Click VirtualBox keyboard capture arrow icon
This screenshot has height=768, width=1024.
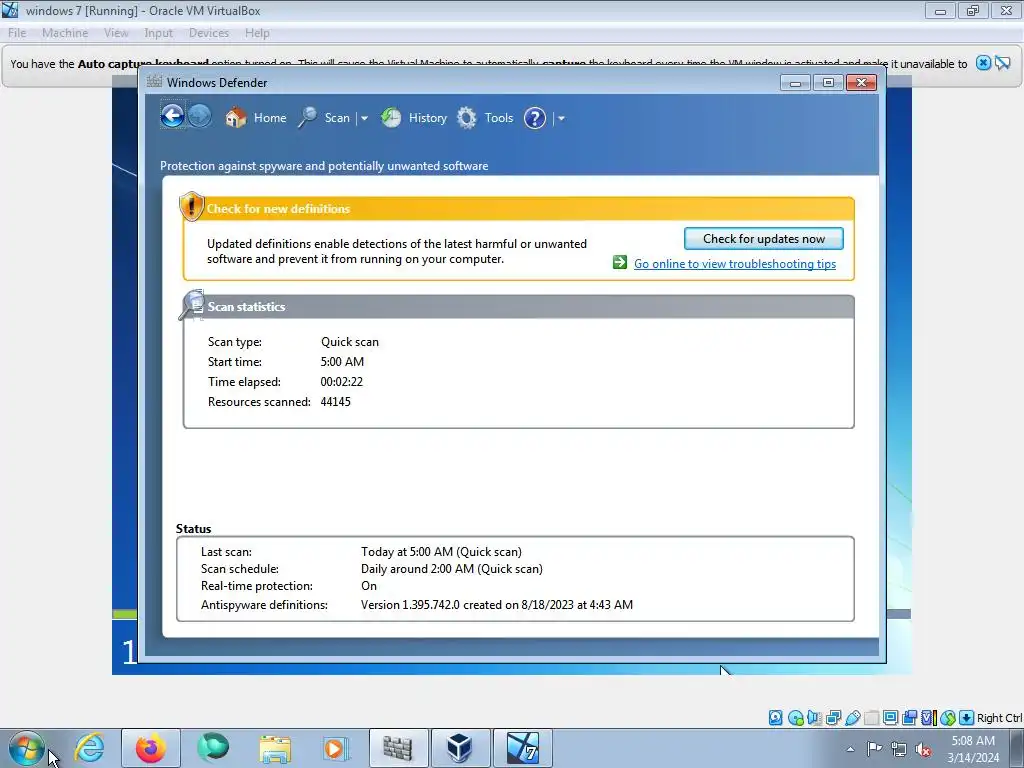click(967, 718)
